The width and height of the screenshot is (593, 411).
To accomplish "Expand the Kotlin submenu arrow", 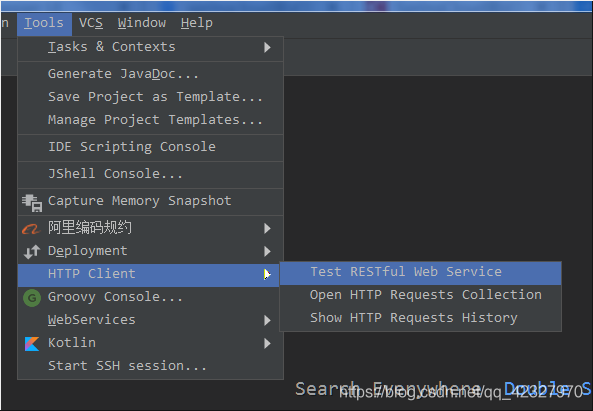I will coord(267,344).
